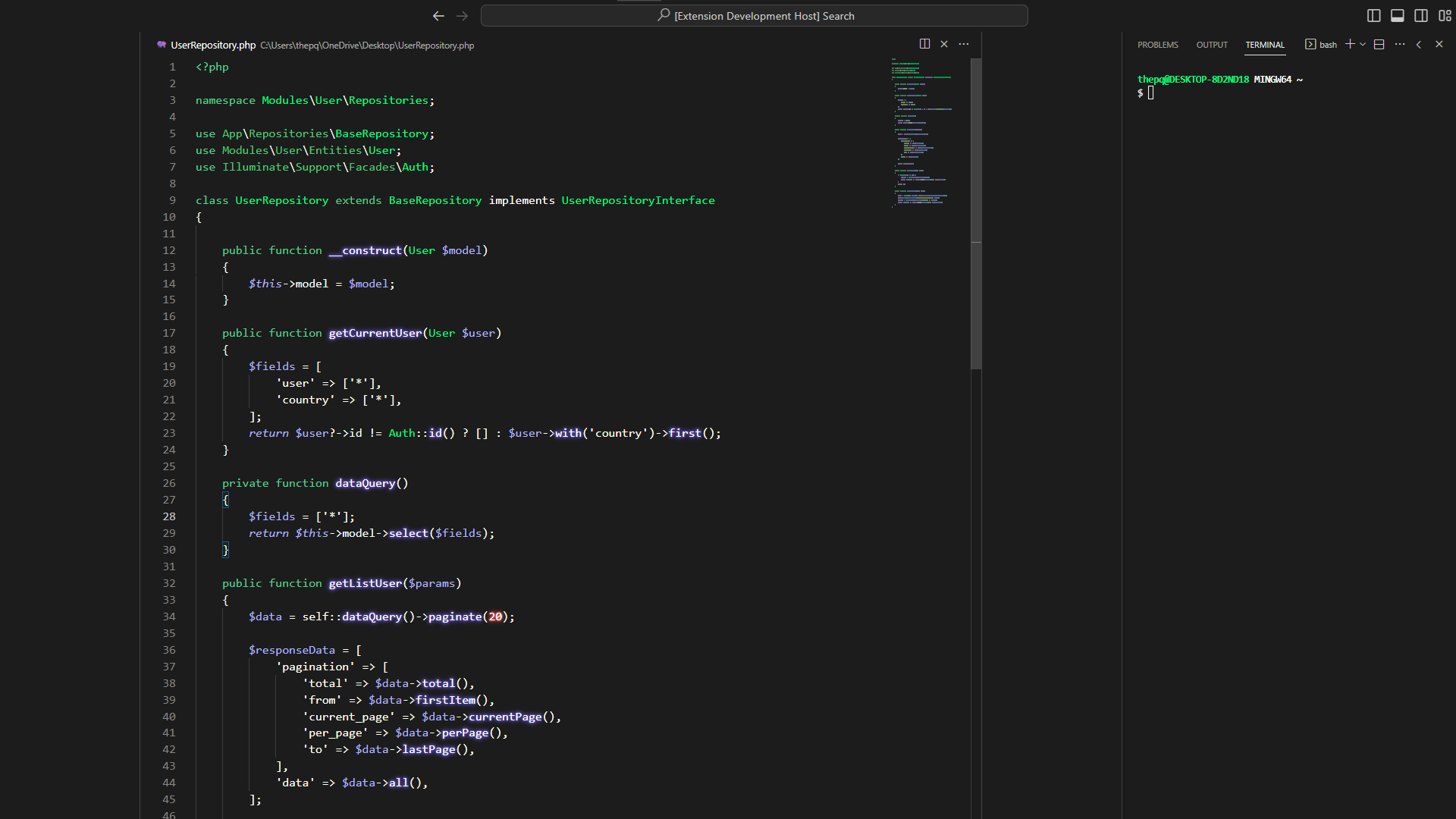This screenshot has height=819, width=1456.
Task: Open editor More Actions ellipsis
Action: coord(964,44)
